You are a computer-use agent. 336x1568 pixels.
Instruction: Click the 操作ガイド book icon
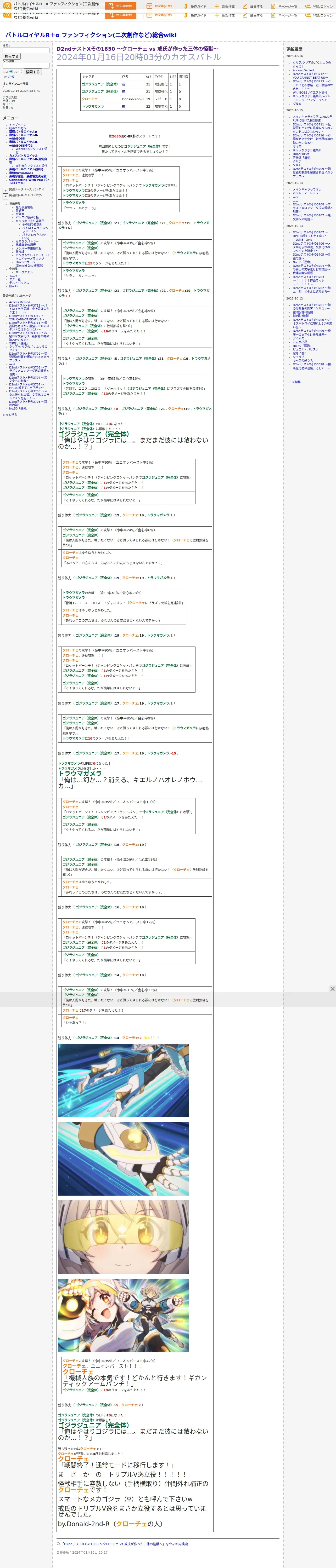click(185, 6)
